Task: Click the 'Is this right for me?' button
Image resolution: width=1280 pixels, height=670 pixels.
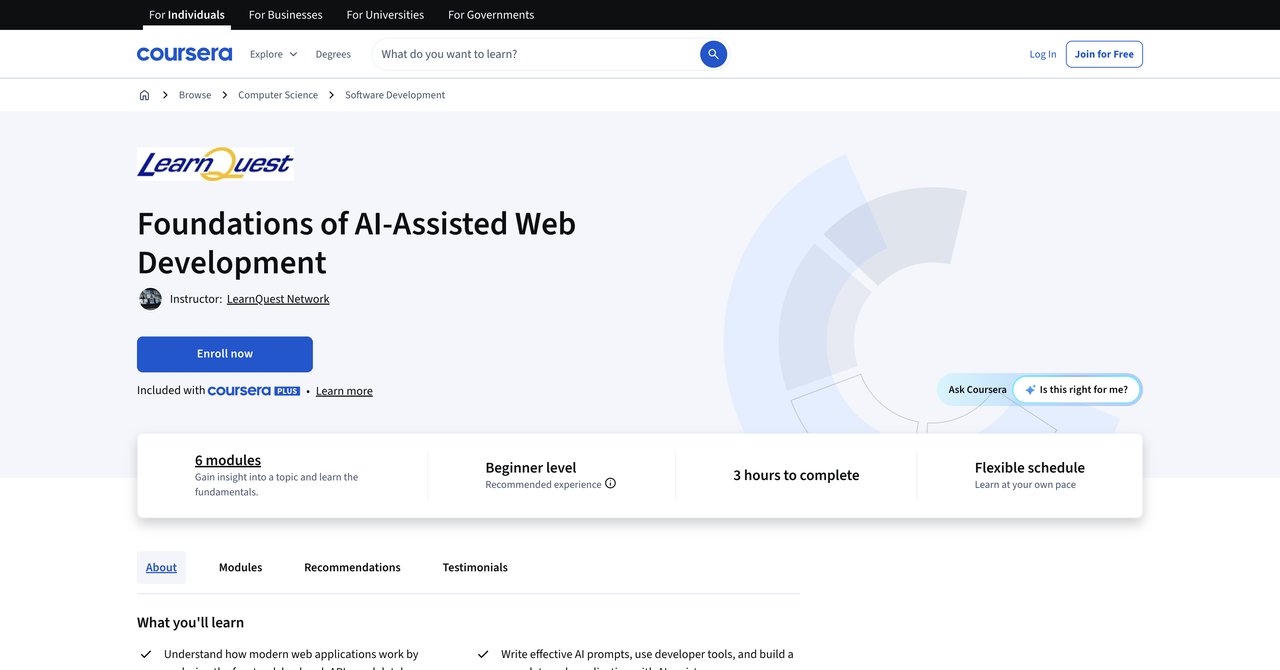Action: click(1076, 390)
